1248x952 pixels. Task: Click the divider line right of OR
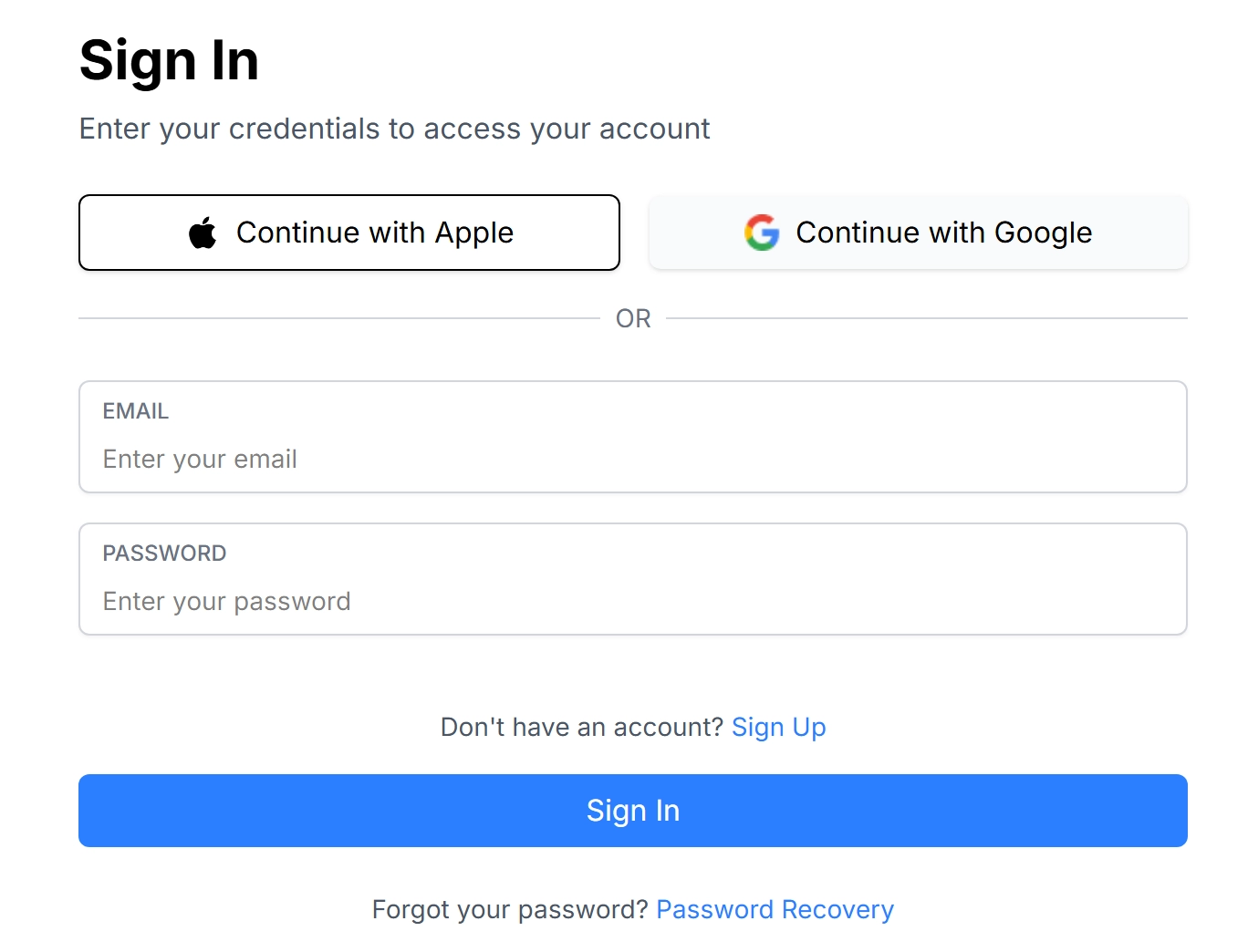926,318
